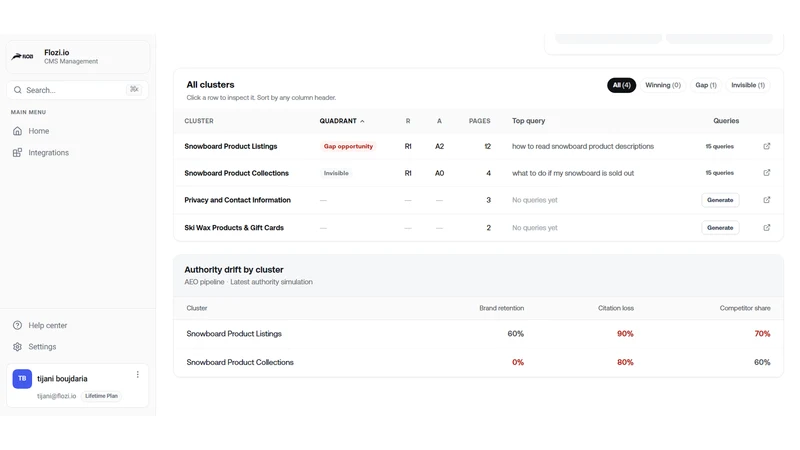
Task: Open Integrations in the main menu
Action: [48, 153]
